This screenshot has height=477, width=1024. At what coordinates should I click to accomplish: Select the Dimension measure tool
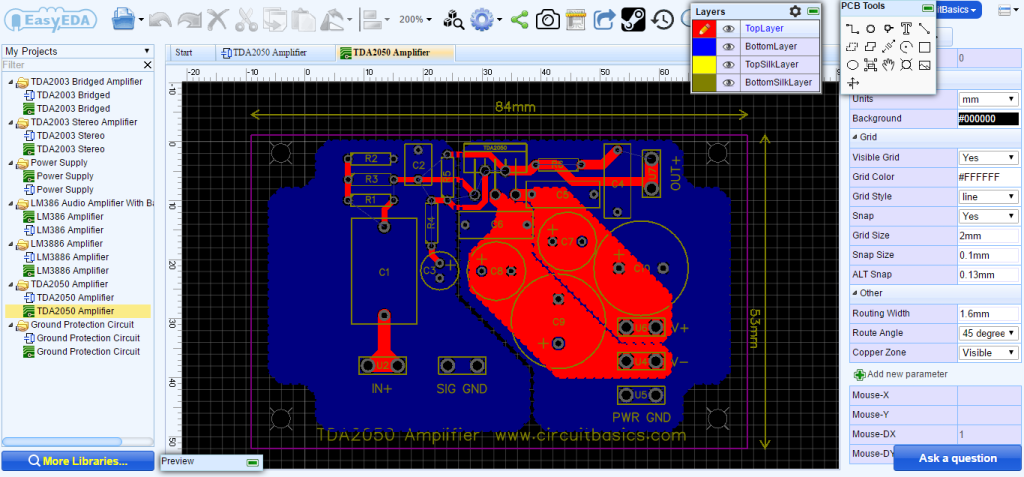[x=888, y=46]
